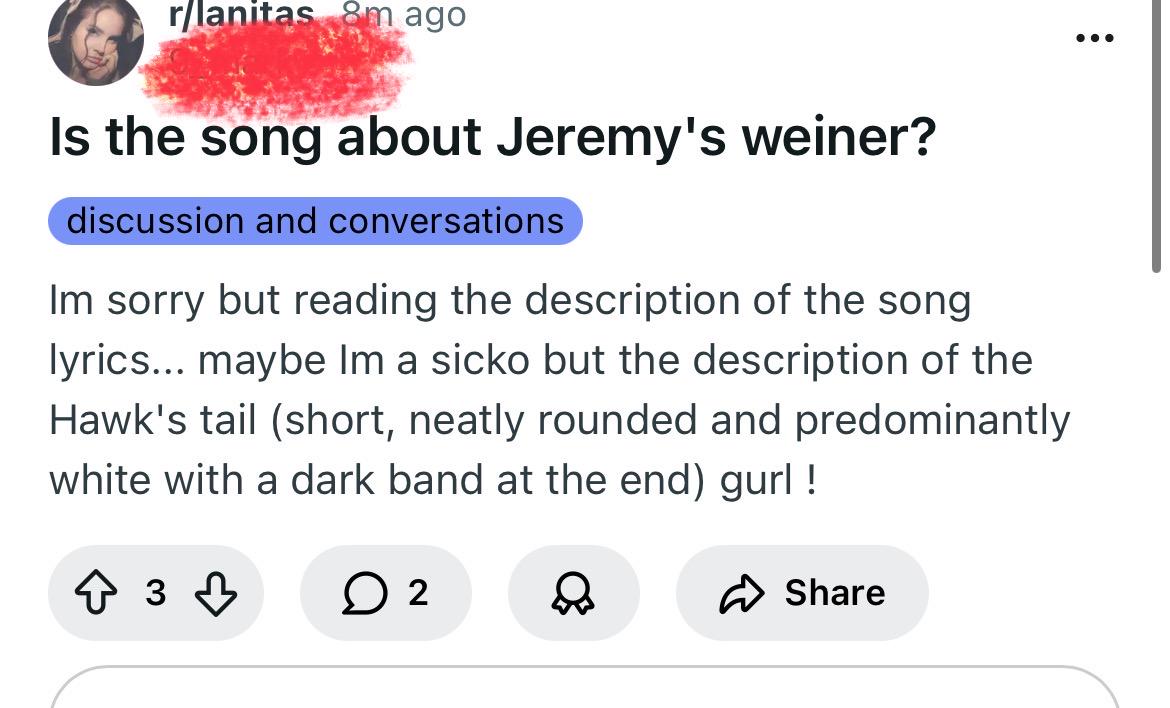Screen dimensions: 1170x708
Task: Go to the r/lanitas community
Action: [241, 14]
